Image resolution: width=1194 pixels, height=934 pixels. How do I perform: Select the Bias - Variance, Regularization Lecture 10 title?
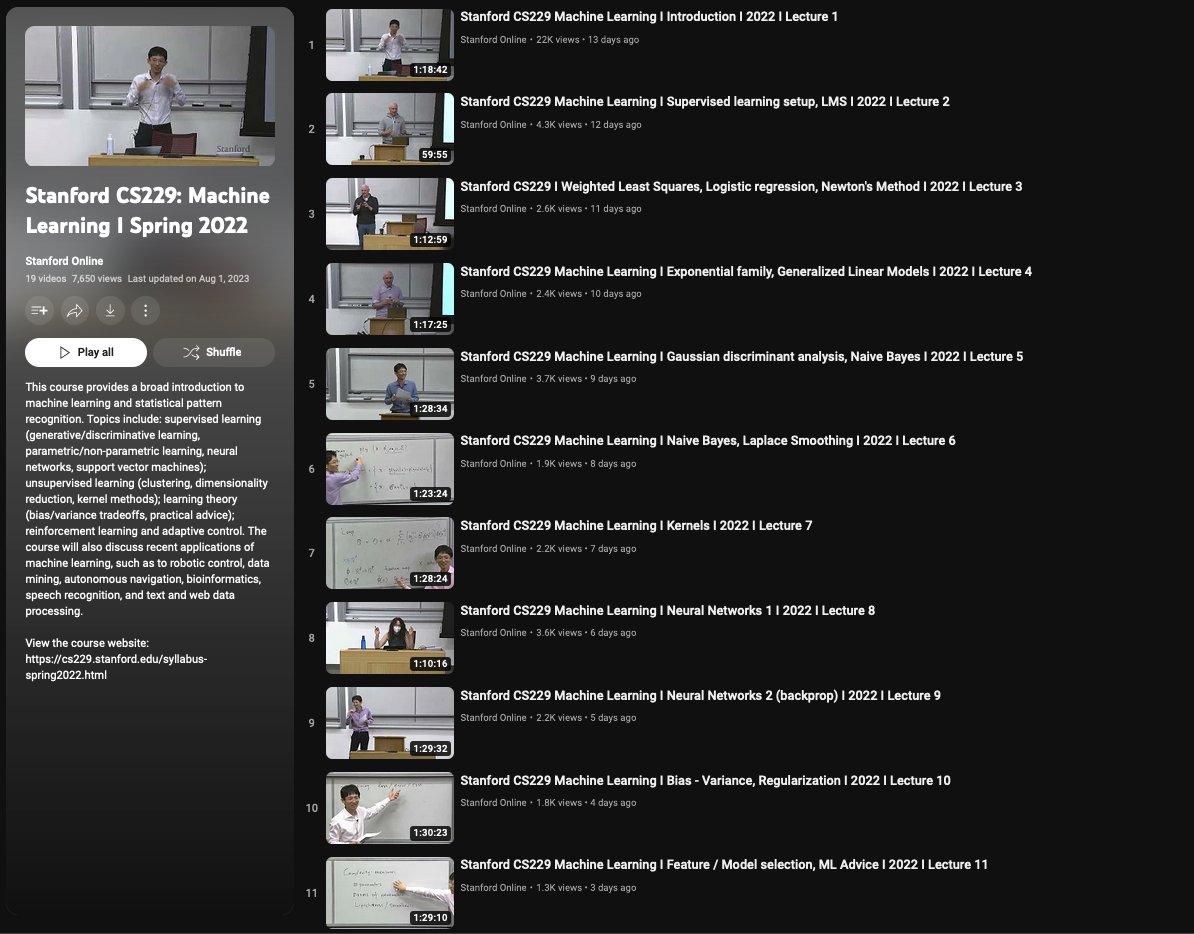click(705, 780)
